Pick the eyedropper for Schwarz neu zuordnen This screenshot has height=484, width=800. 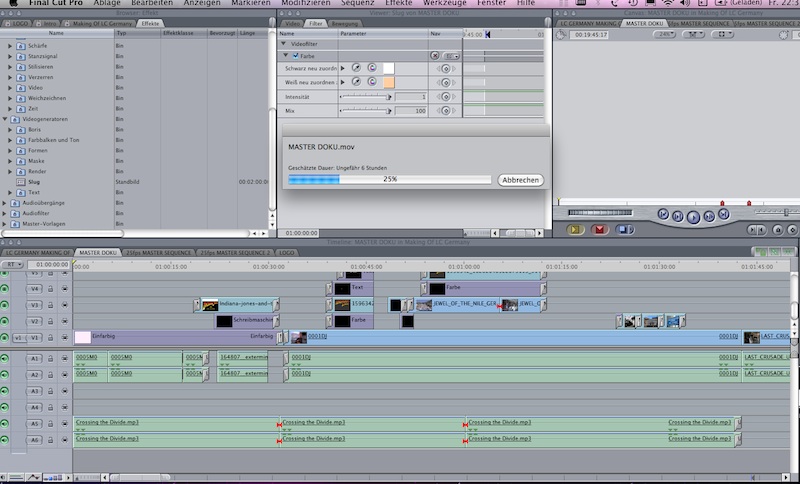click(355, 68)
